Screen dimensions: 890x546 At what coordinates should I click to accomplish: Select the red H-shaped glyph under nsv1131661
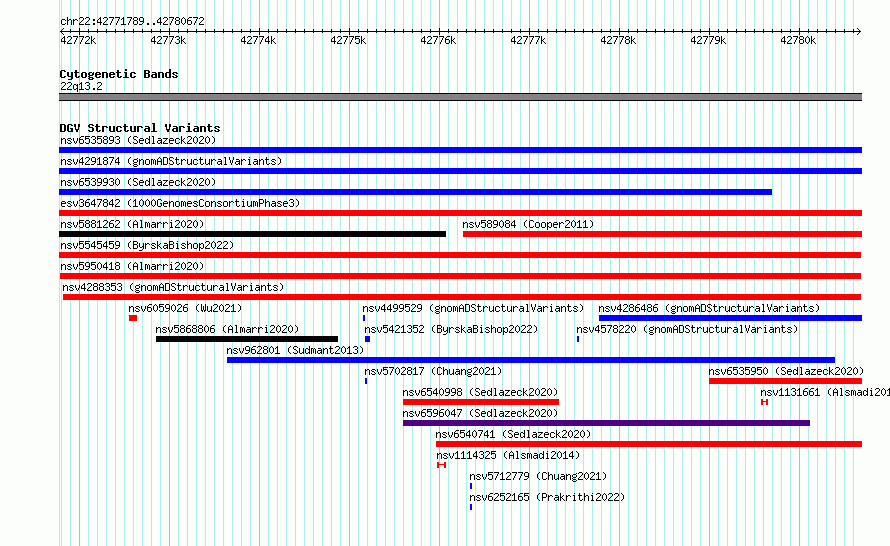pyautogui.click(x=765, y=402)
